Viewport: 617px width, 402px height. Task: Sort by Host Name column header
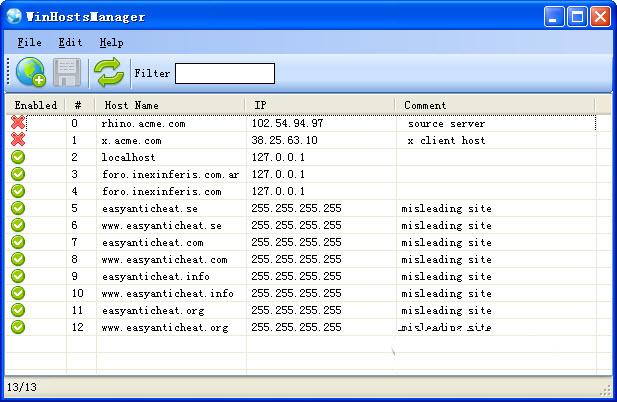tap(170, 105)
